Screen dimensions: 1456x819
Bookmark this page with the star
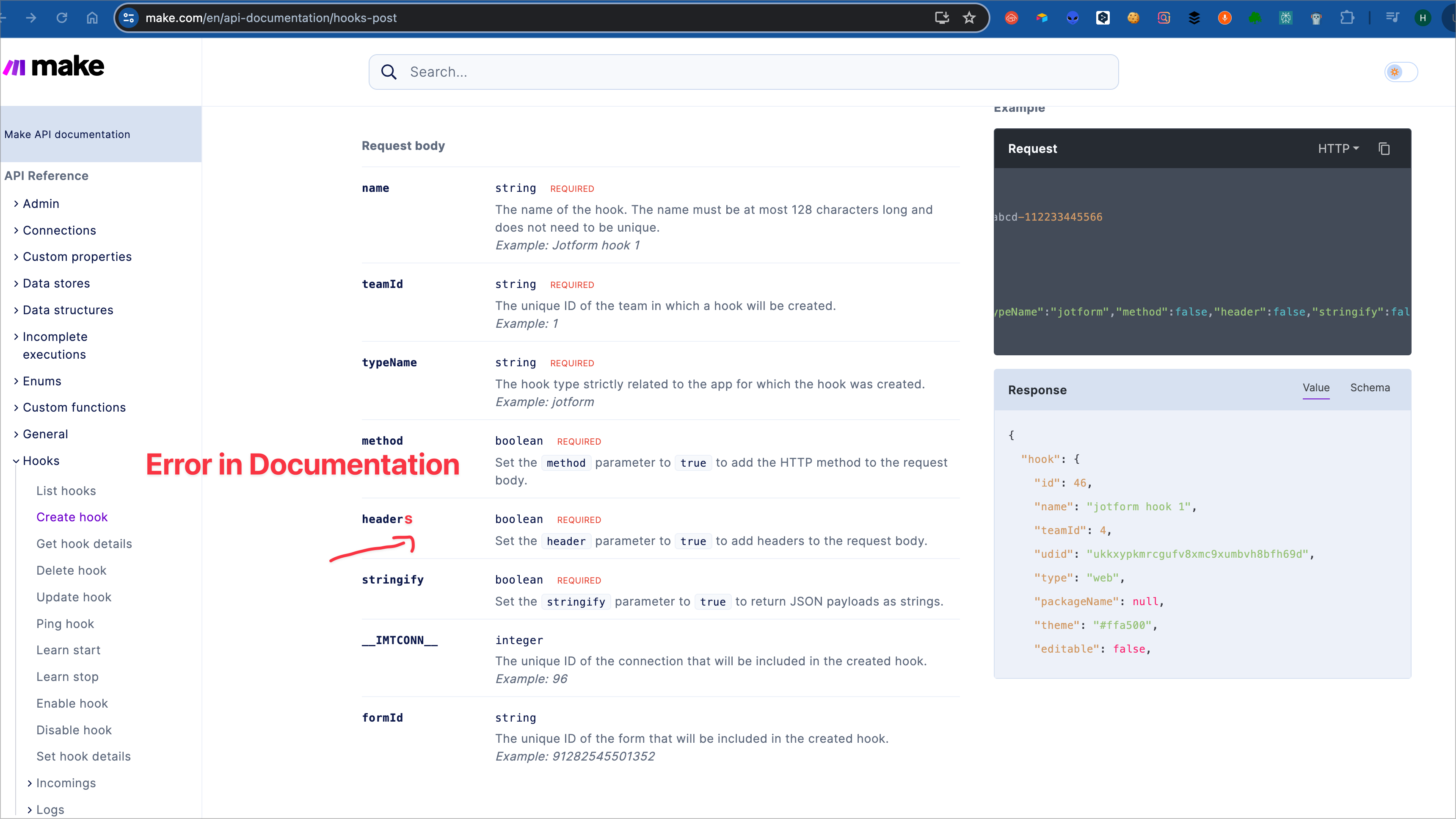coord(969,17)
